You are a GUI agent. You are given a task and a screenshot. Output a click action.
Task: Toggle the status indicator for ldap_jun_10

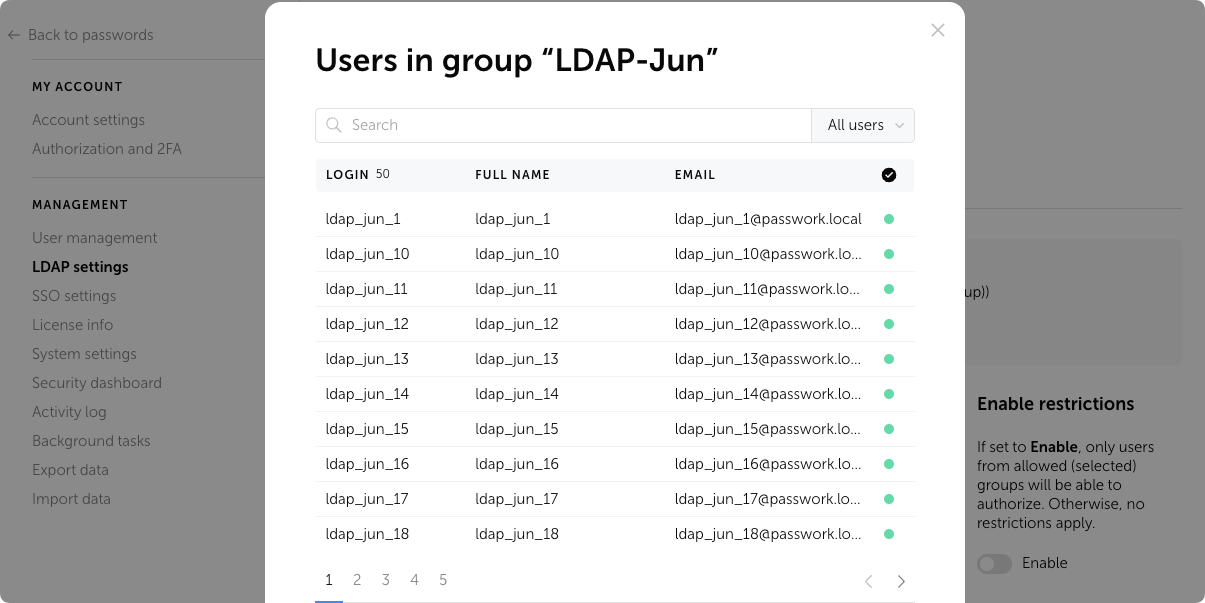click(x=889, y=253)
